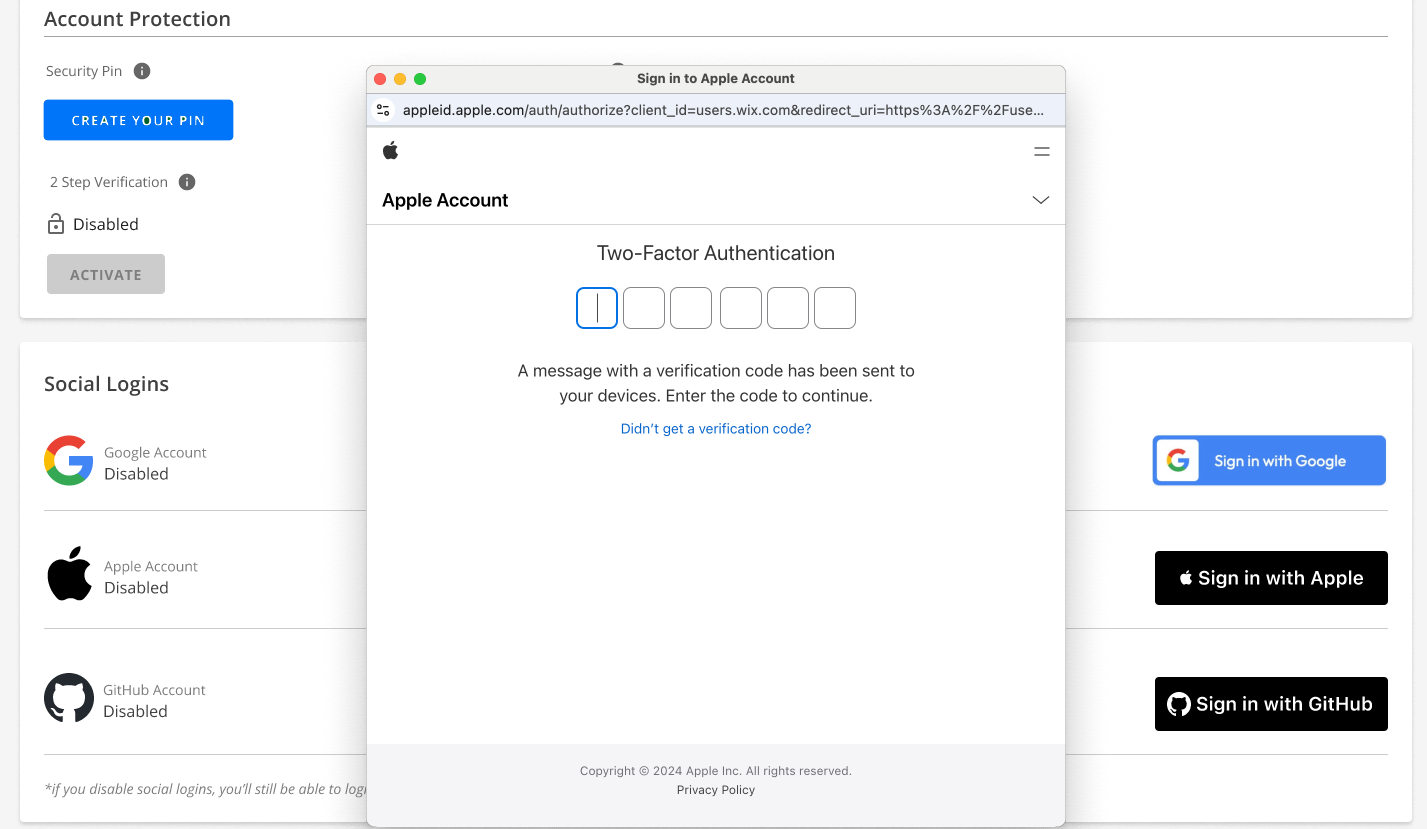Open the Didn't get a verification code link
Viewport: 1427px width, 829px height.
coord(715,428)
